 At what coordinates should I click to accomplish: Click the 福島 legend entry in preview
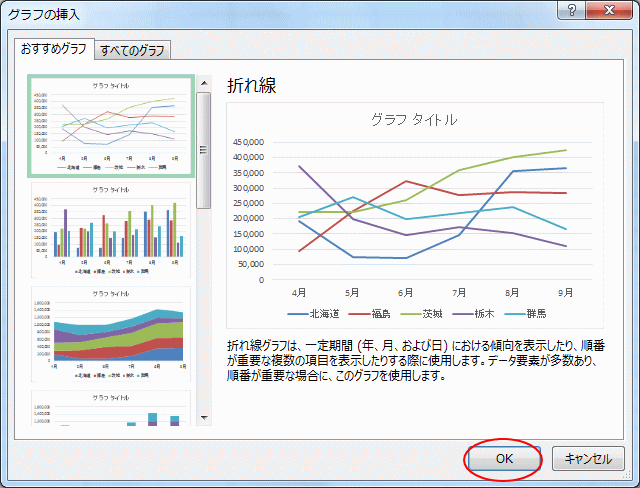click(x=370, y=314)
